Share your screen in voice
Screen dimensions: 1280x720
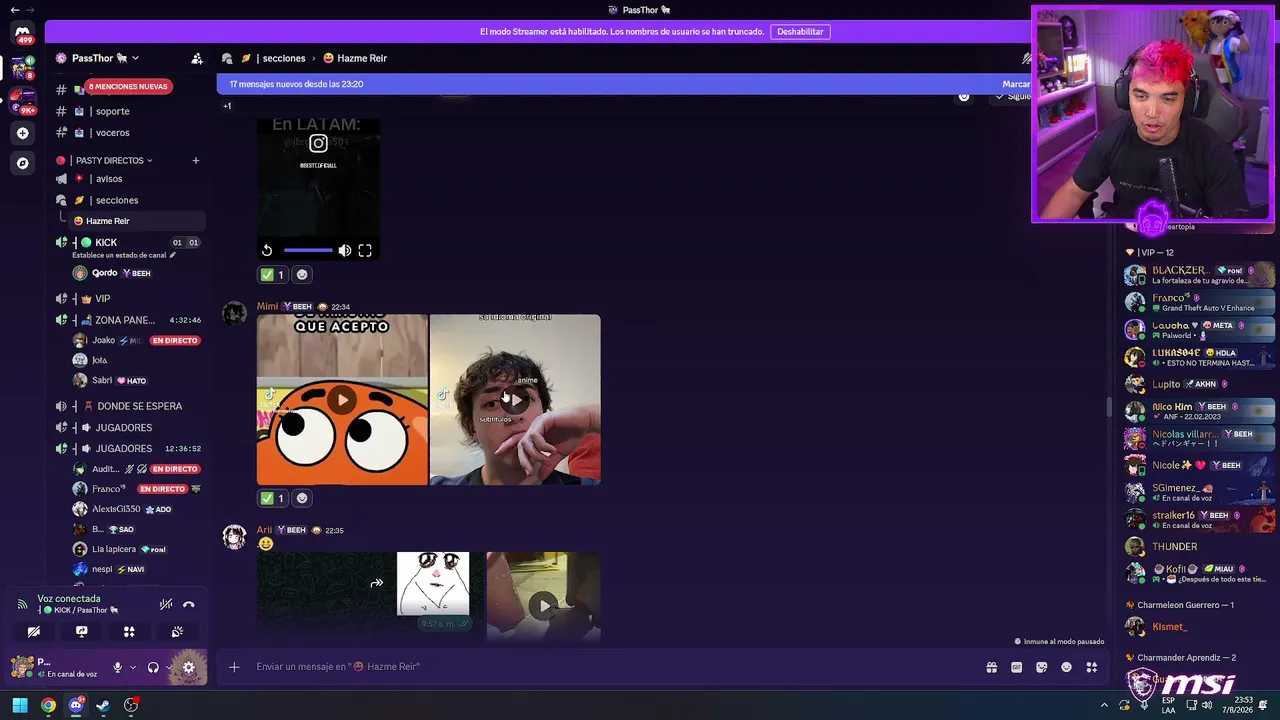click(x=82, y=632)
